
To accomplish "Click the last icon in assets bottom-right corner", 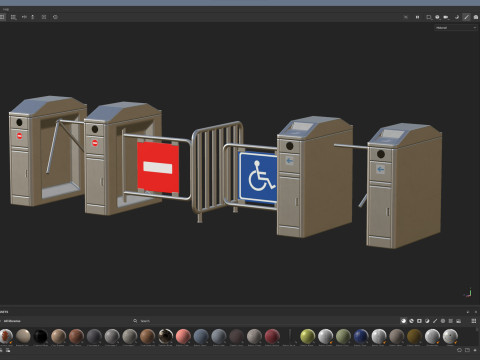I will pyautogui.click(x=476, y=350).
